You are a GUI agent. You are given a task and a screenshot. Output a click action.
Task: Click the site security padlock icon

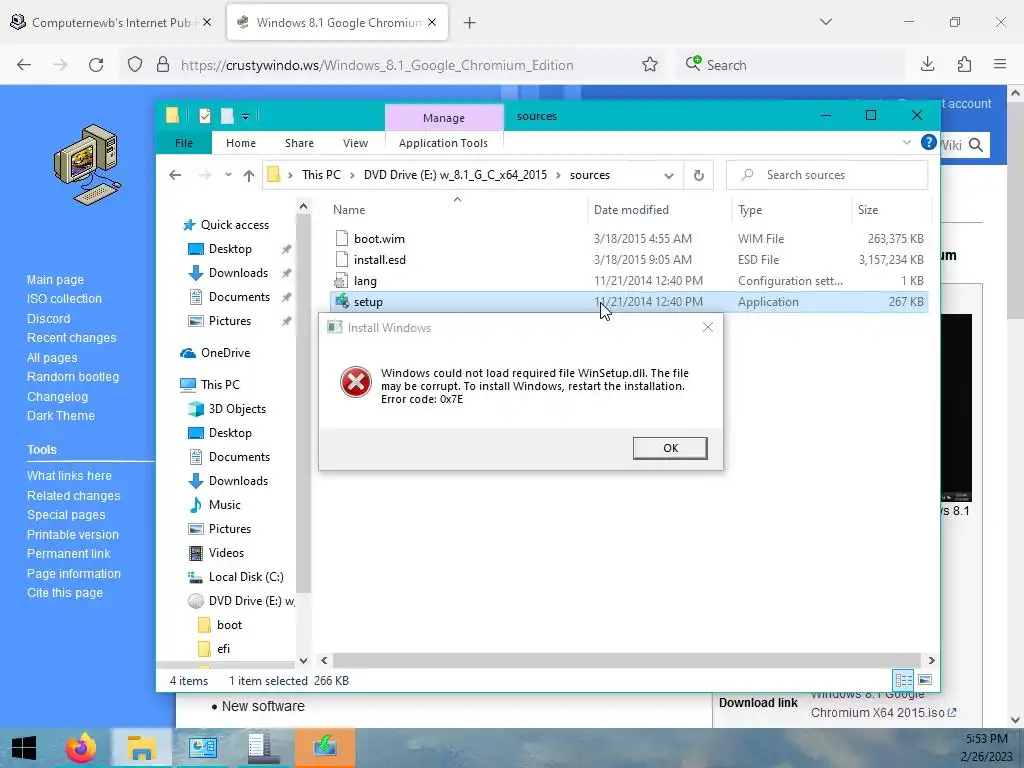click(163, 65)
